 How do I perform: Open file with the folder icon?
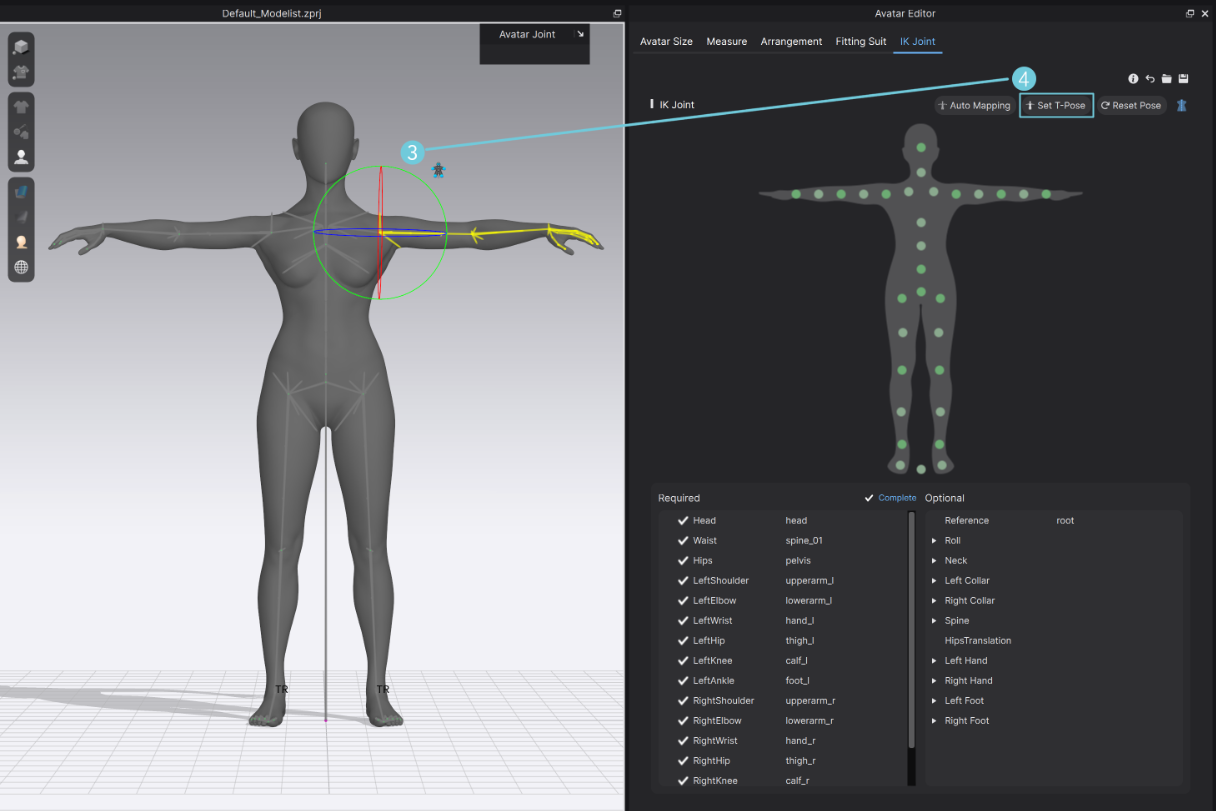tap(1166, 79)
